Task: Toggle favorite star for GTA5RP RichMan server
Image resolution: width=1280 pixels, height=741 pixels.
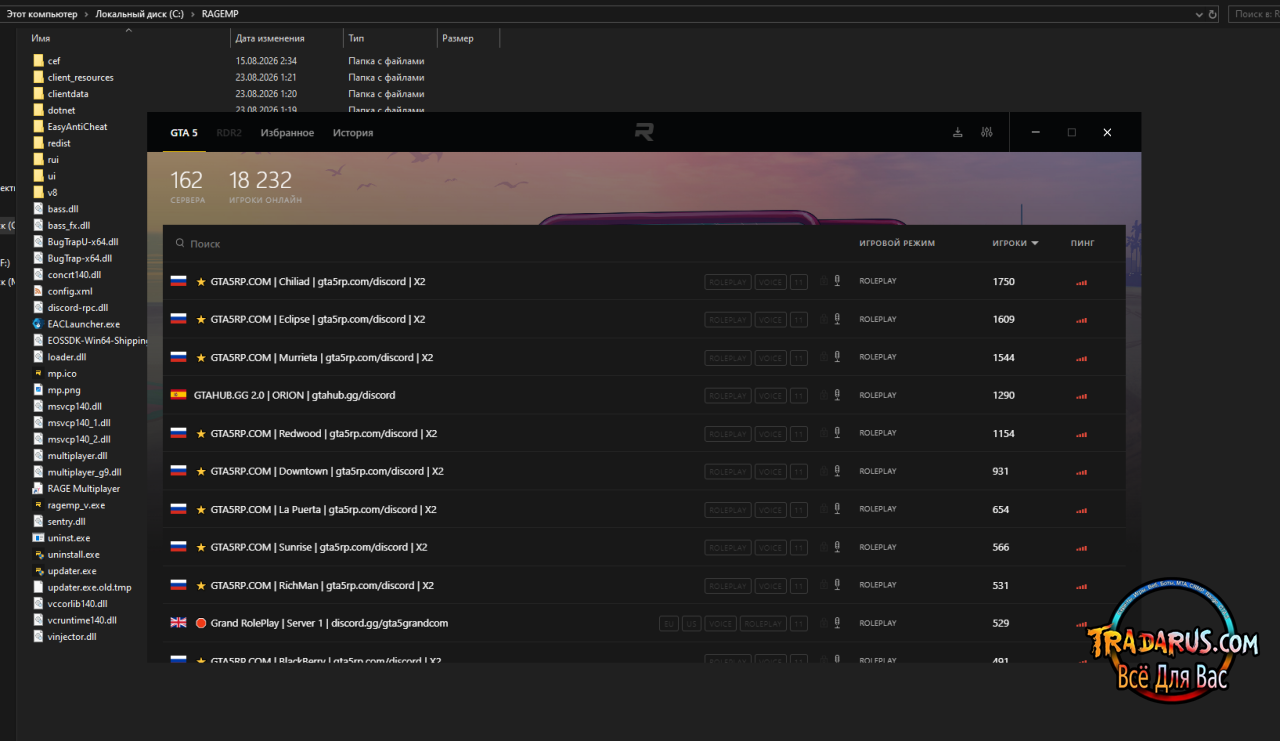Action: tap(201, 586)
